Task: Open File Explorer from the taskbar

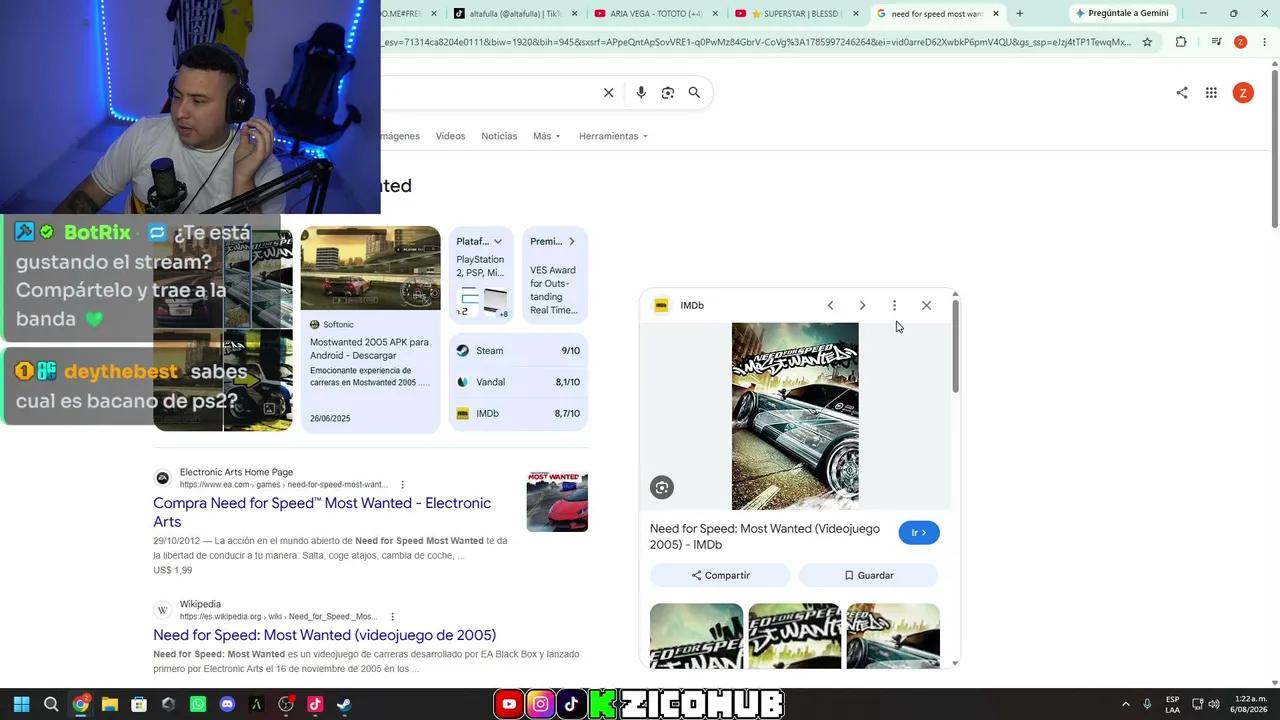Action: [x=110, y=704]
